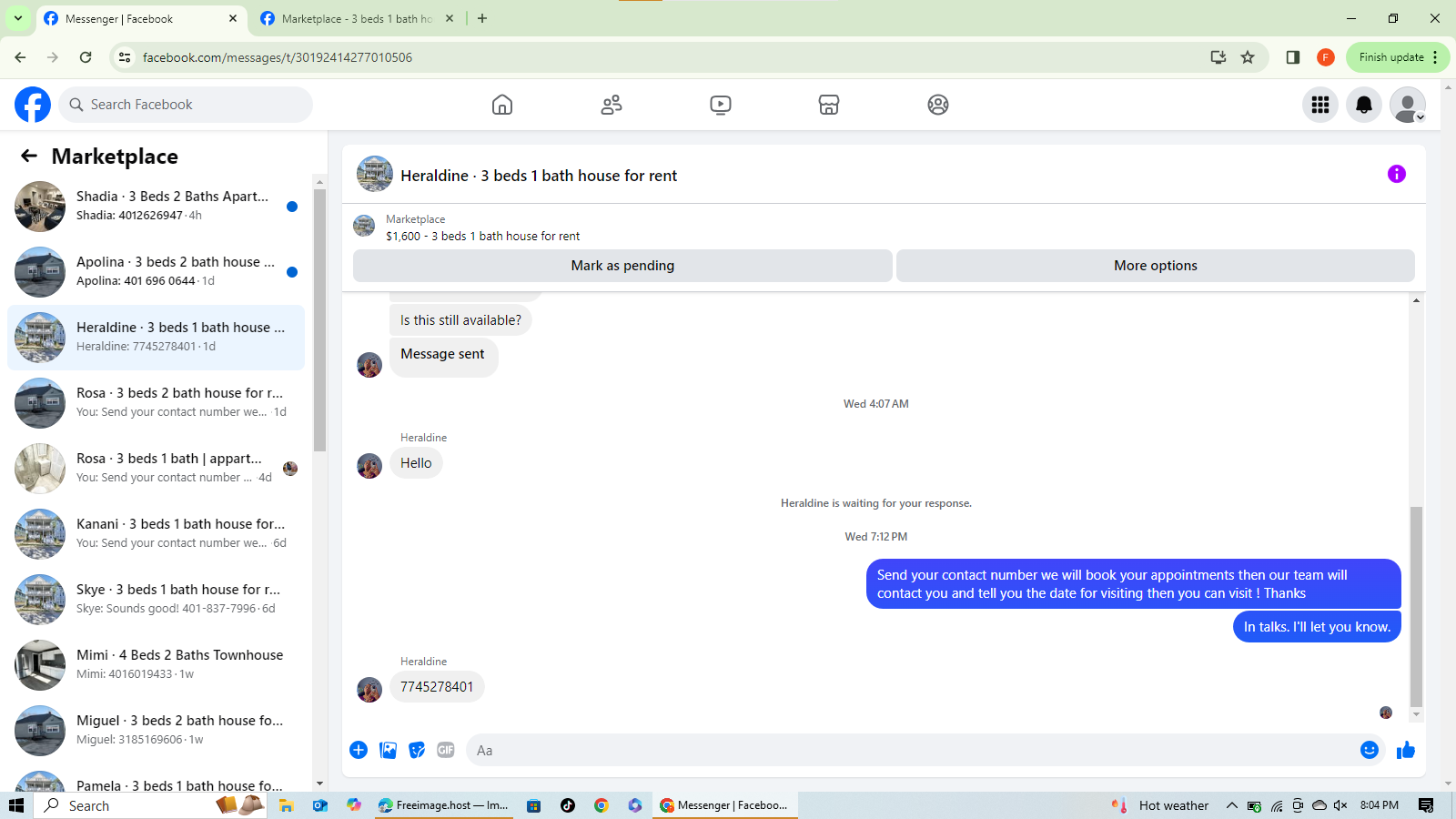Open Outlook from the taskbar

pos(320,805)
